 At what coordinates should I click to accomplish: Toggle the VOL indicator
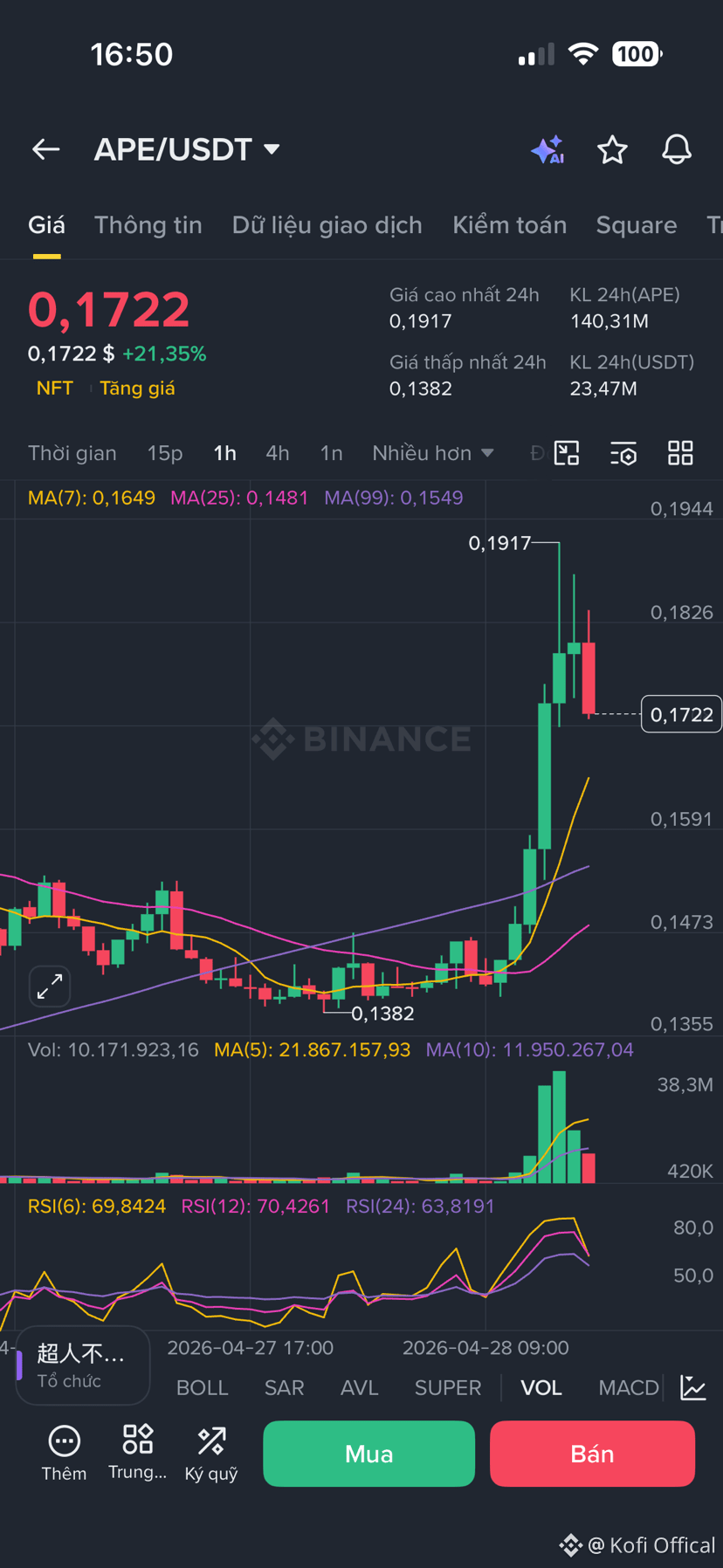coord(541,1387)
